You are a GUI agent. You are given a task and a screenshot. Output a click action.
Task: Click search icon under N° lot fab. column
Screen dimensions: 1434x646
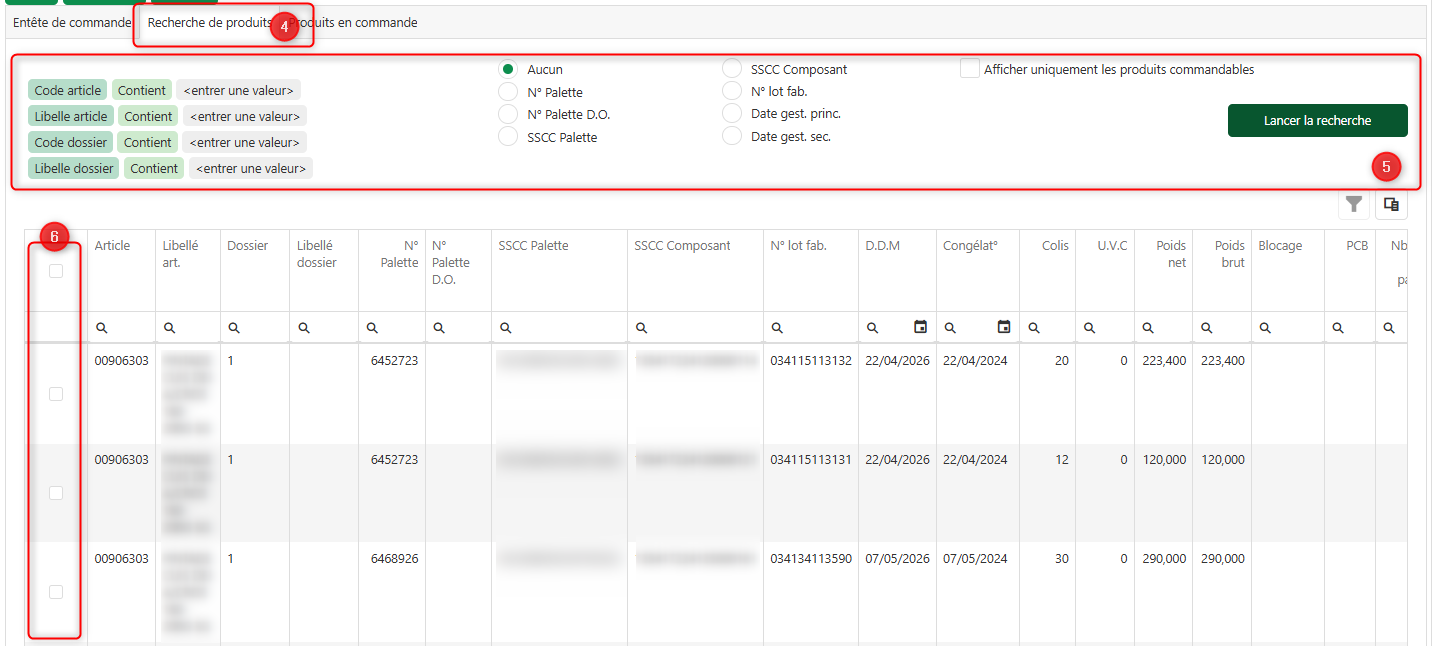pos(777,327)
